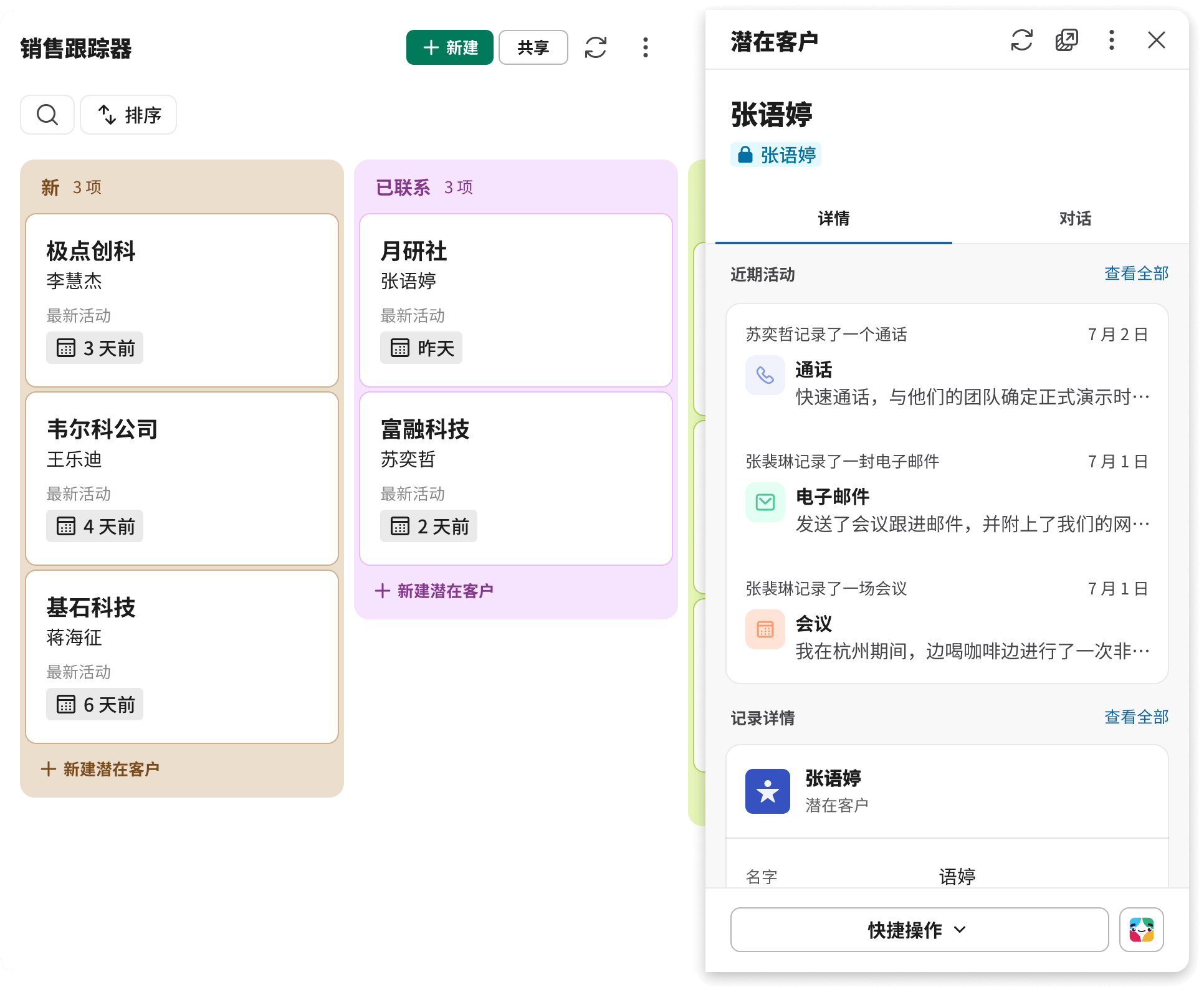Click the contact name 李慧杰

74,281
